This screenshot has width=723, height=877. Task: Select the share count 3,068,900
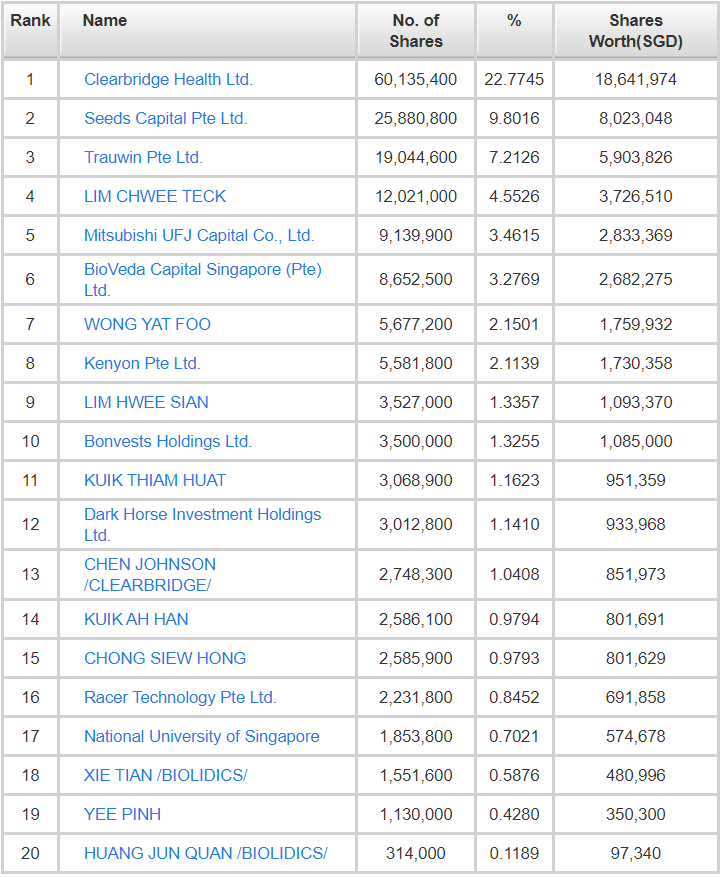[x=415, y=480]
